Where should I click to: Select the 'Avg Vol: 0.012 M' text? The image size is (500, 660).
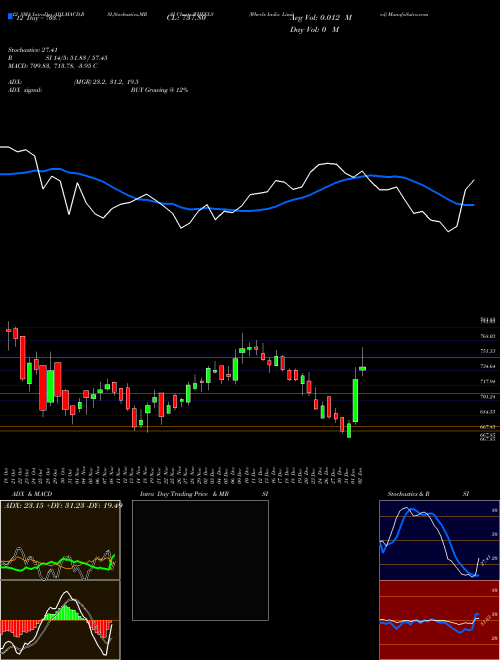[x=321, y=18]
